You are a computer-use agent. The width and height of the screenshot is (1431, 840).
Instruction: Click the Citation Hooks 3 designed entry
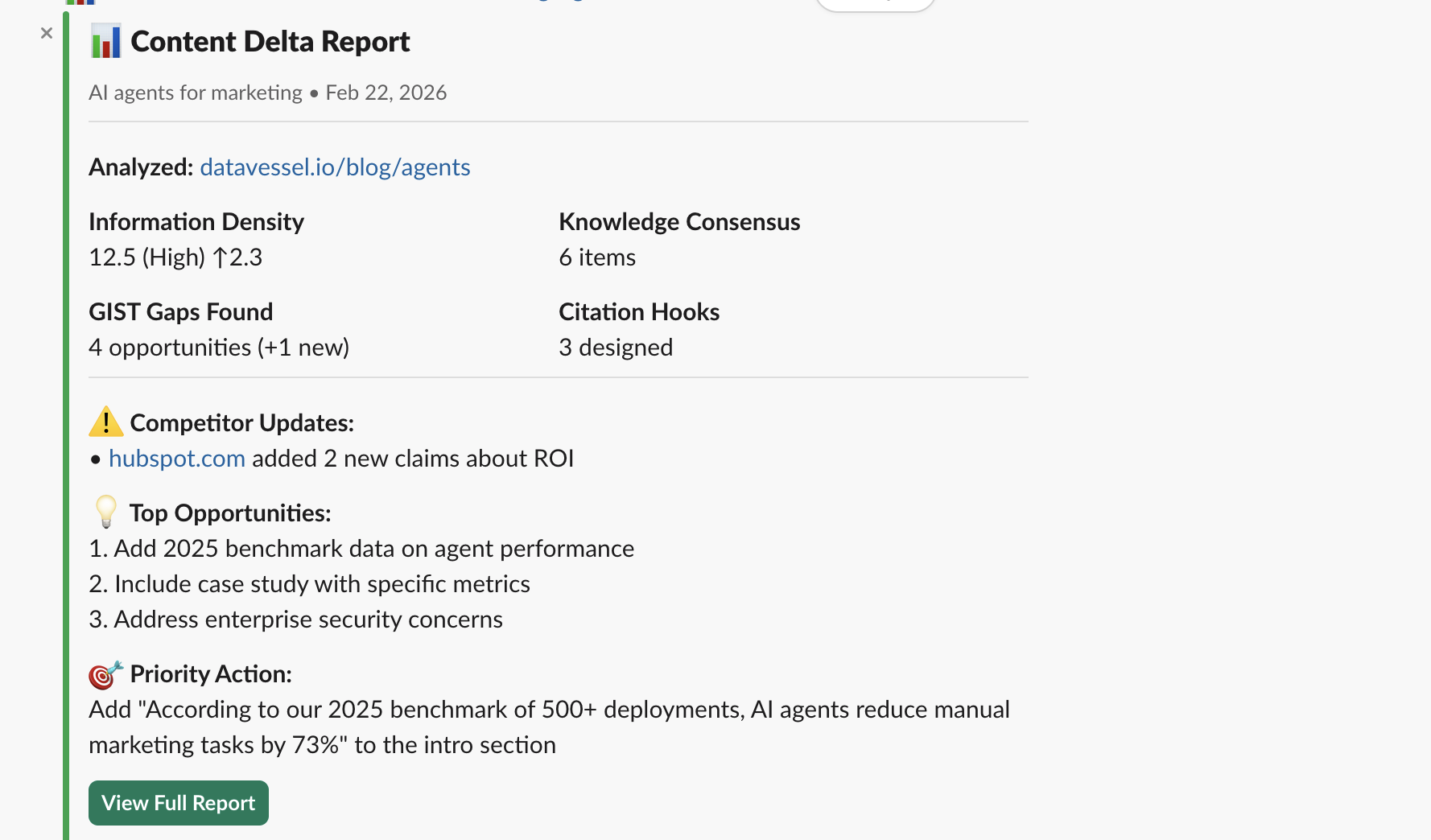click(615, 347)
